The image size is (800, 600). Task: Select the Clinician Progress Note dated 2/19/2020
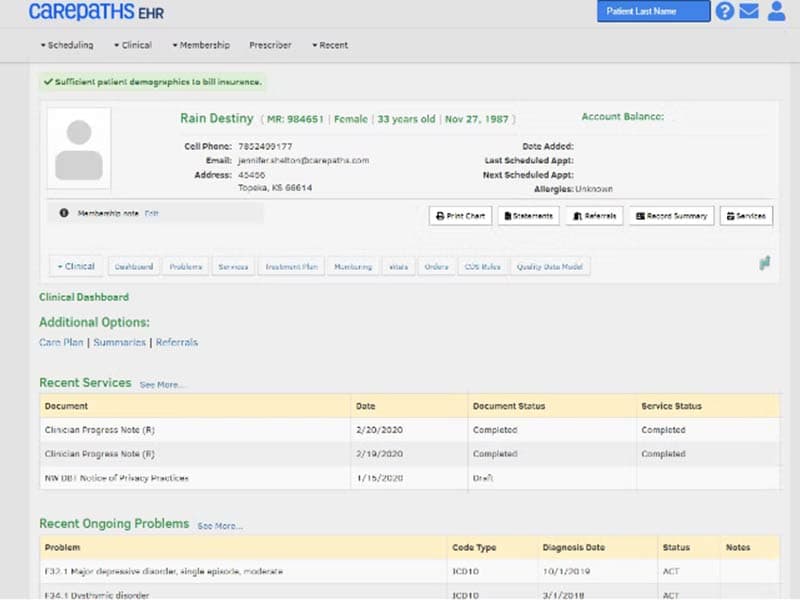click(99, 454)
